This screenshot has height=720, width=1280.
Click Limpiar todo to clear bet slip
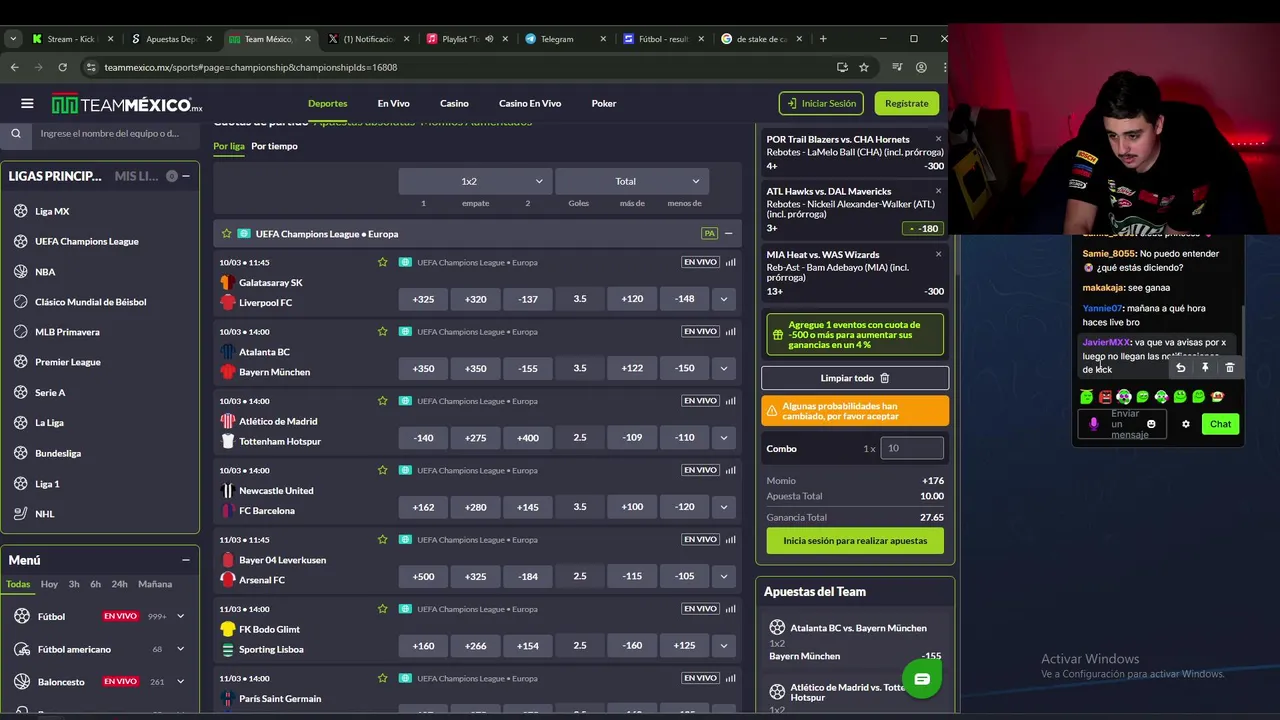(855, 378)
